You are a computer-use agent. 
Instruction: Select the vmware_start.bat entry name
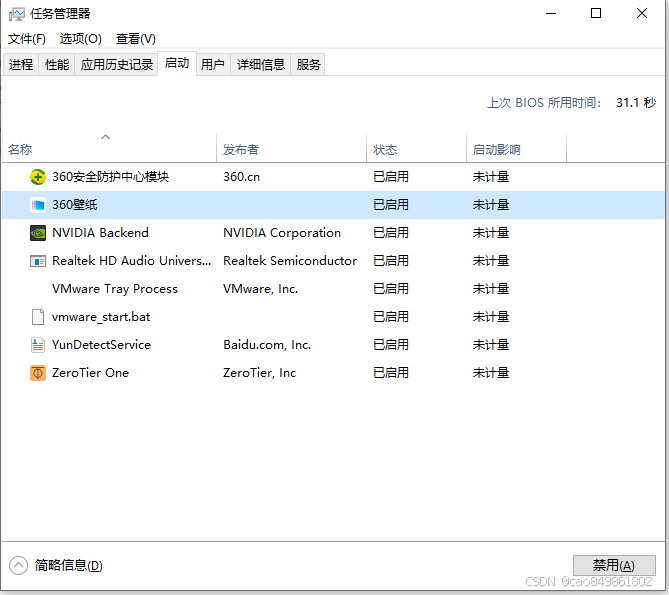(x=101, y=317)
